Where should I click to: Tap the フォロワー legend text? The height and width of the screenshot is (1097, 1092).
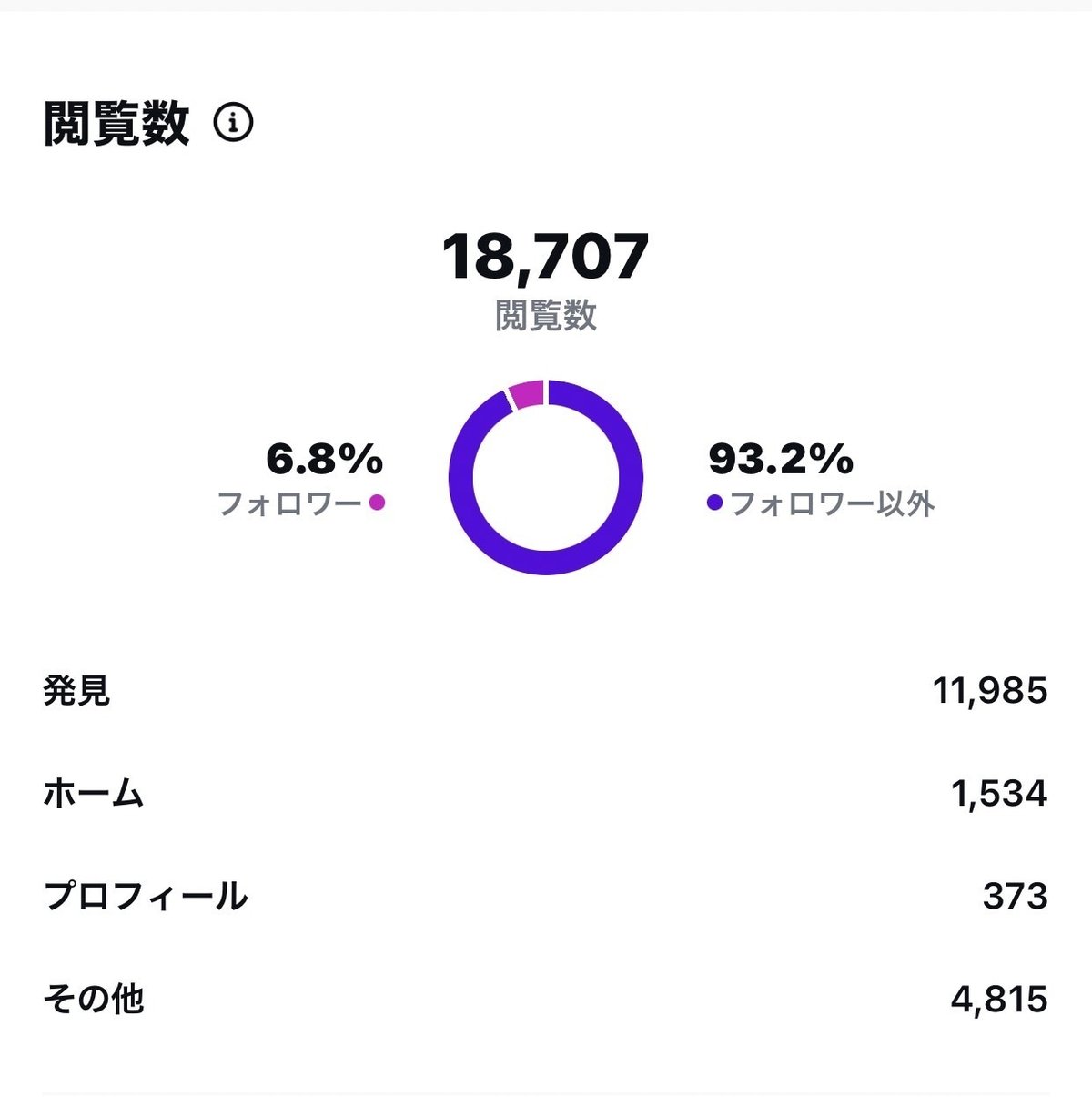(289, 503)
